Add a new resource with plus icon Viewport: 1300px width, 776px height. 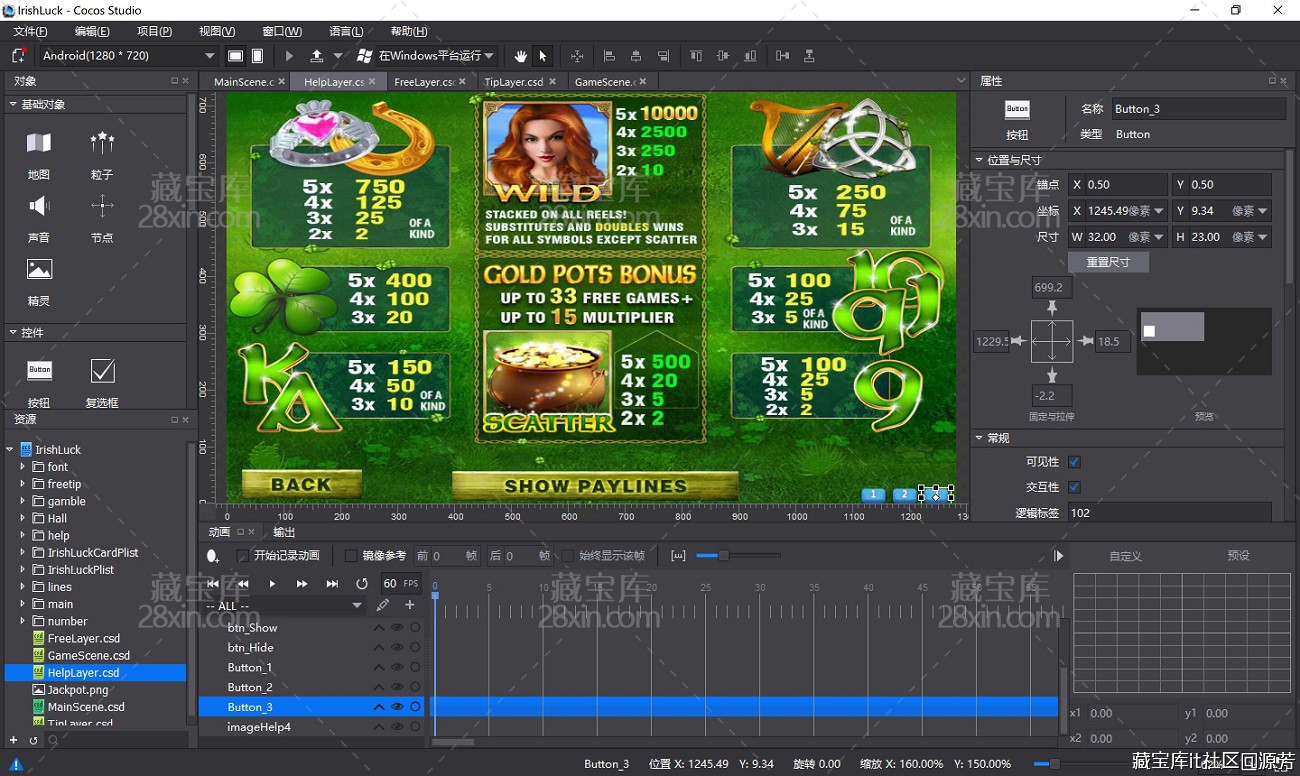click(x=13, y=740)
